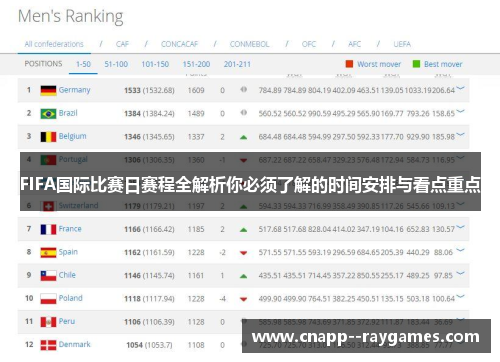
Task: Click Germany's grey no-change indicator
Action: coord(244,89)
